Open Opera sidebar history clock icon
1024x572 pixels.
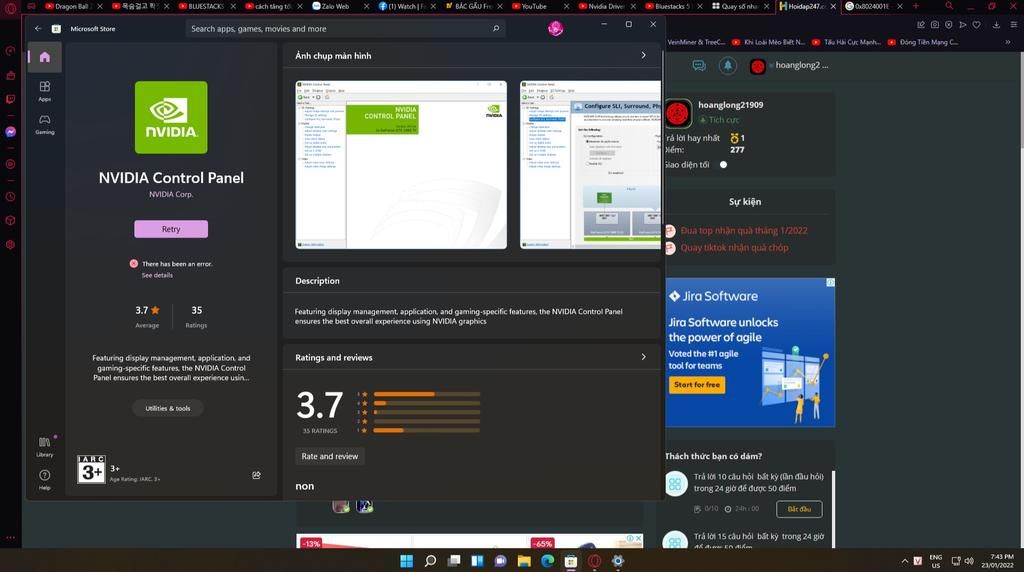pos(10,197)
